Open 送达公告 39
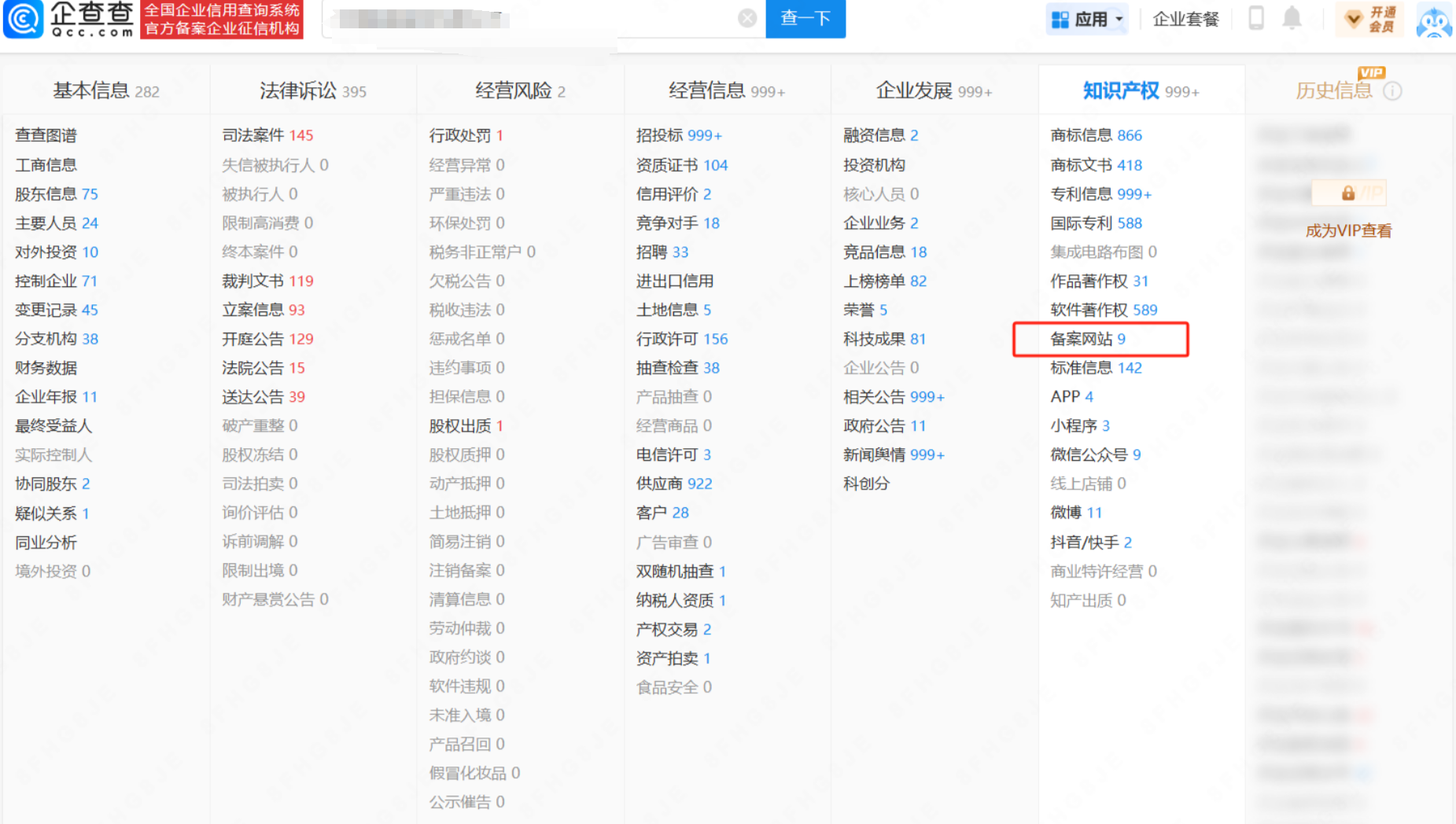The image size is (1456, 824). coord(264,397)
